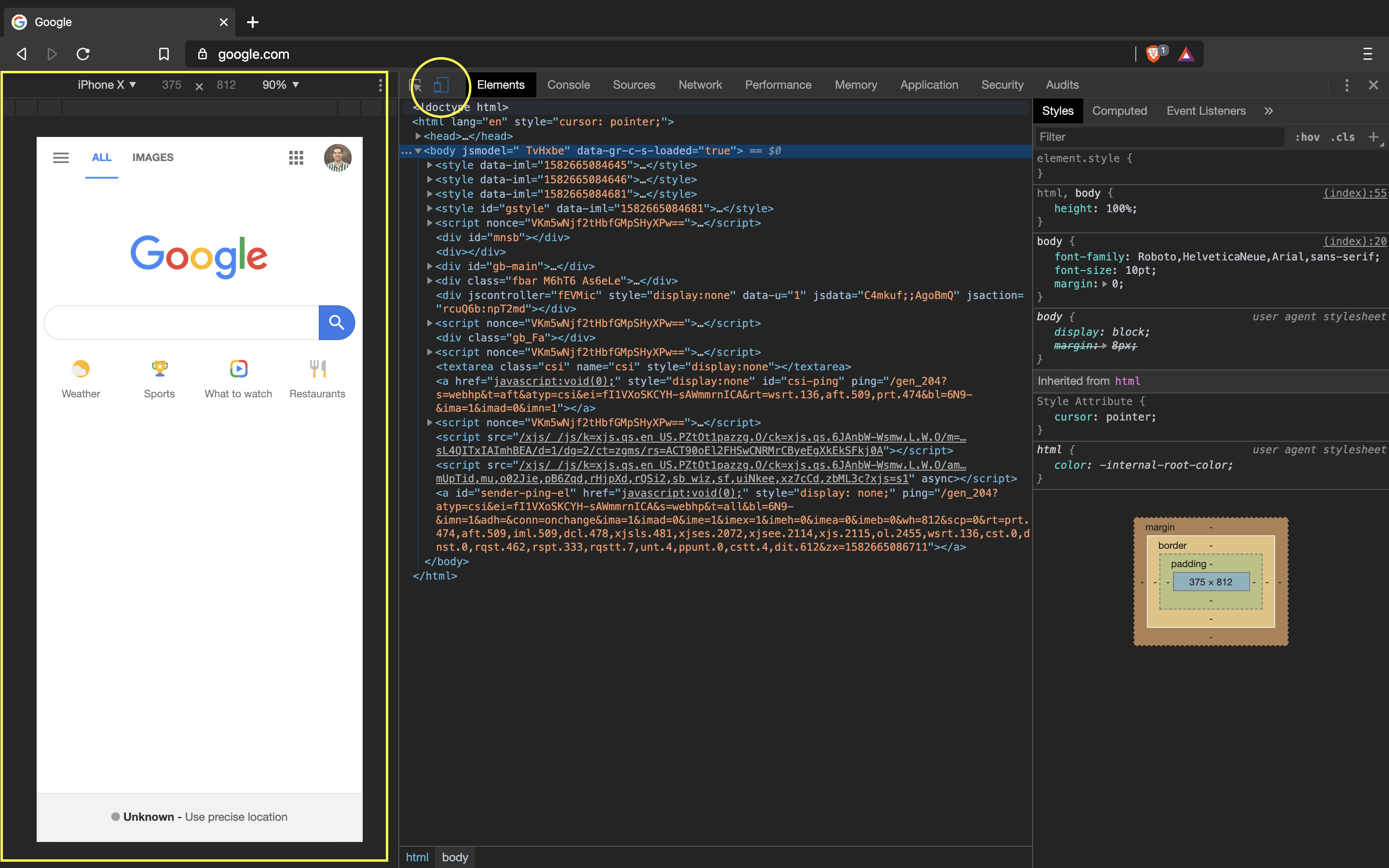Select the Weather shortcut icon
The width and height of the screenshot is (1389, 868).
coord(81,368)
